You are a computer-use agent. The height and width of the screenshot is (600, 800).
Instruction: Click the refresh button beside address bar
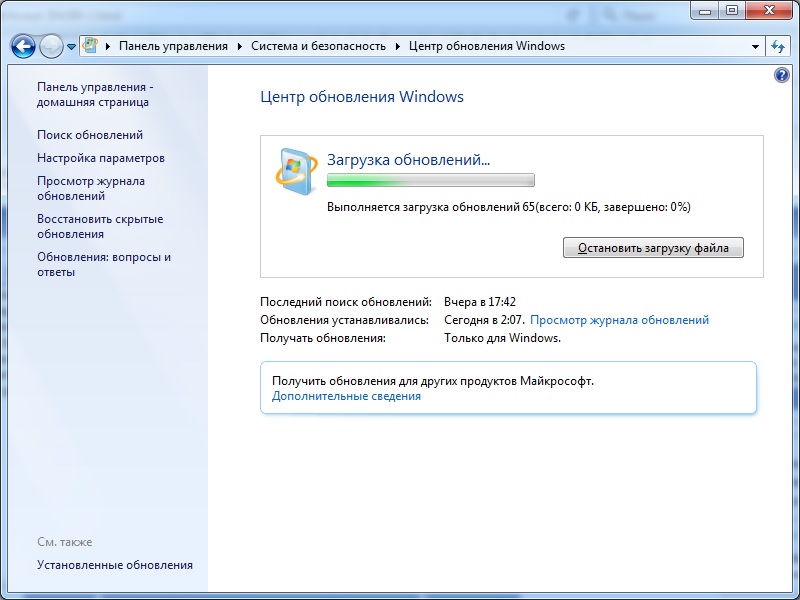(x=778, y=46)
